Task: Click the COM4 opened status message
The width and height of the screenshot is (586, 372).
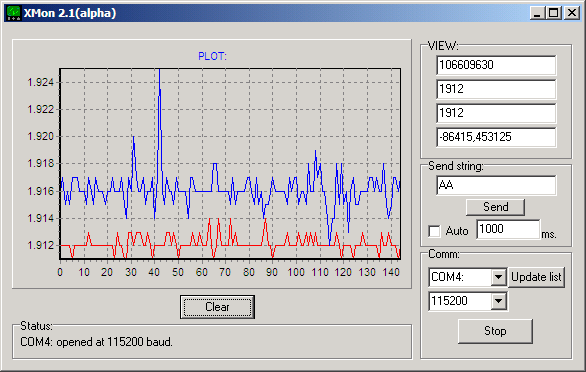Action: pyautogui.click(x=96, y=342)
